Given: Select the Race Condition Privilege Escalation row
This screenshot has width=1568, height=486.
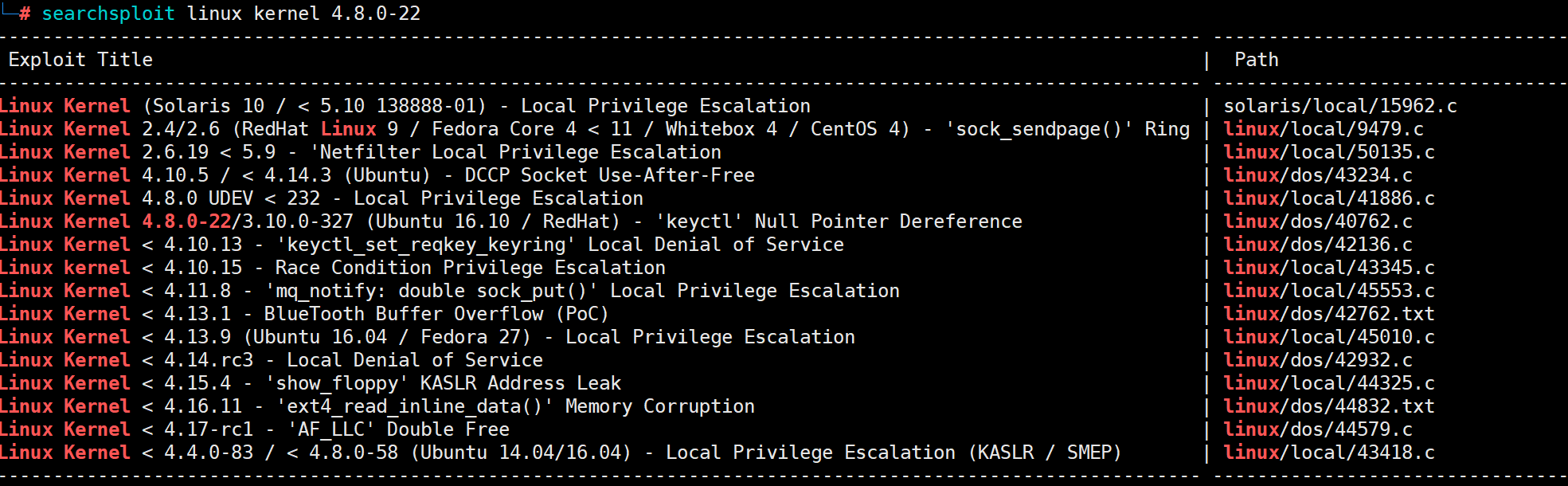Looking at the screenshot, I should point(333,268).
